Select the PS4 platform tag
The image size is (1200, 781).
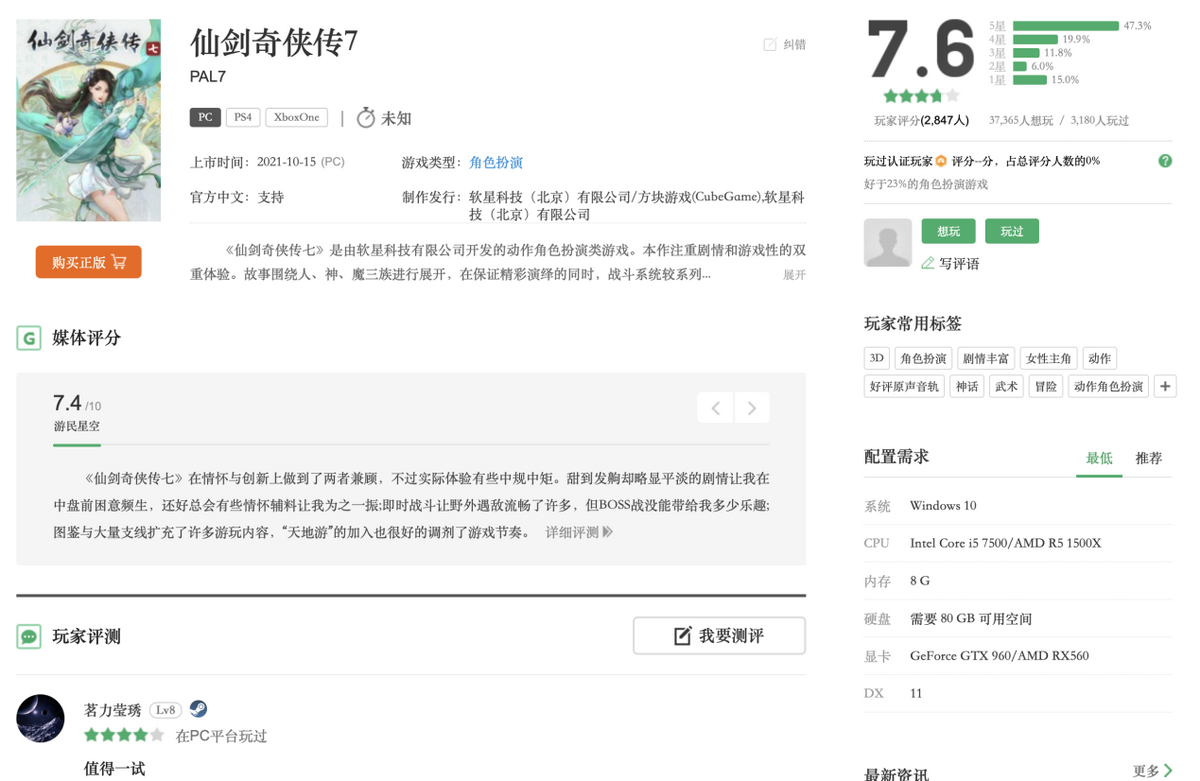point(243,117)
